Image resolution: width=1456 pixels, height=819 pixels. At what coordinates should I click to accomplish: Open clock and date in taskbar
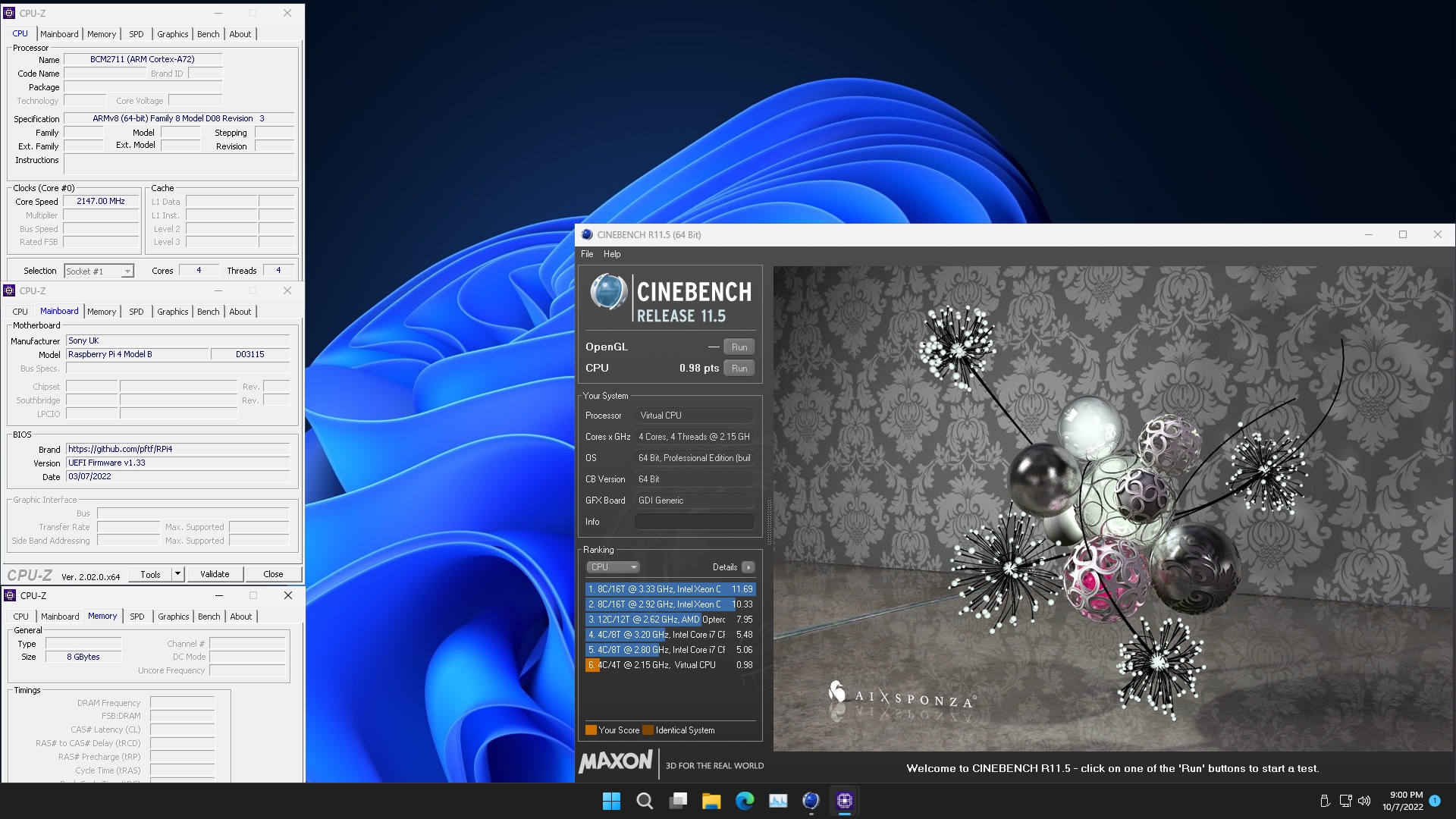coord(1402,801)
